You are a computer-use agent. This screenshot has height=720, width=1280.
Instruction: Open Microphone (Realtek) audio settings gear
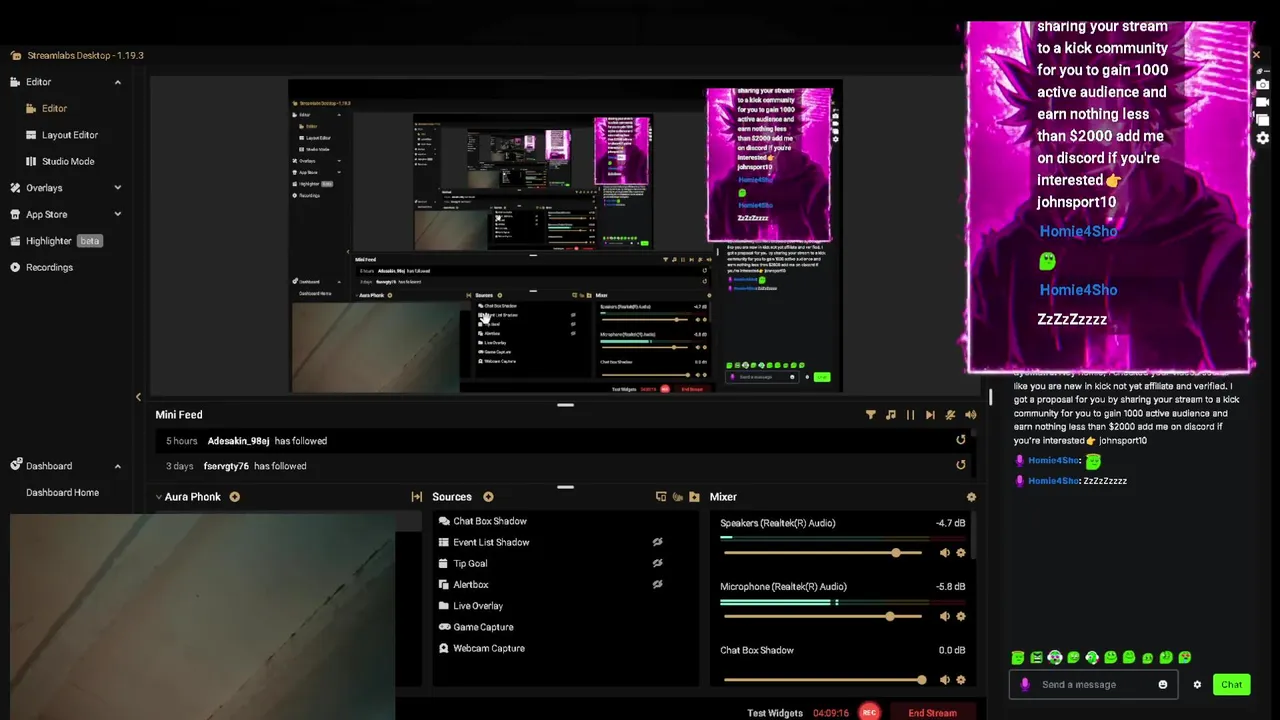(x=961, y=616)
